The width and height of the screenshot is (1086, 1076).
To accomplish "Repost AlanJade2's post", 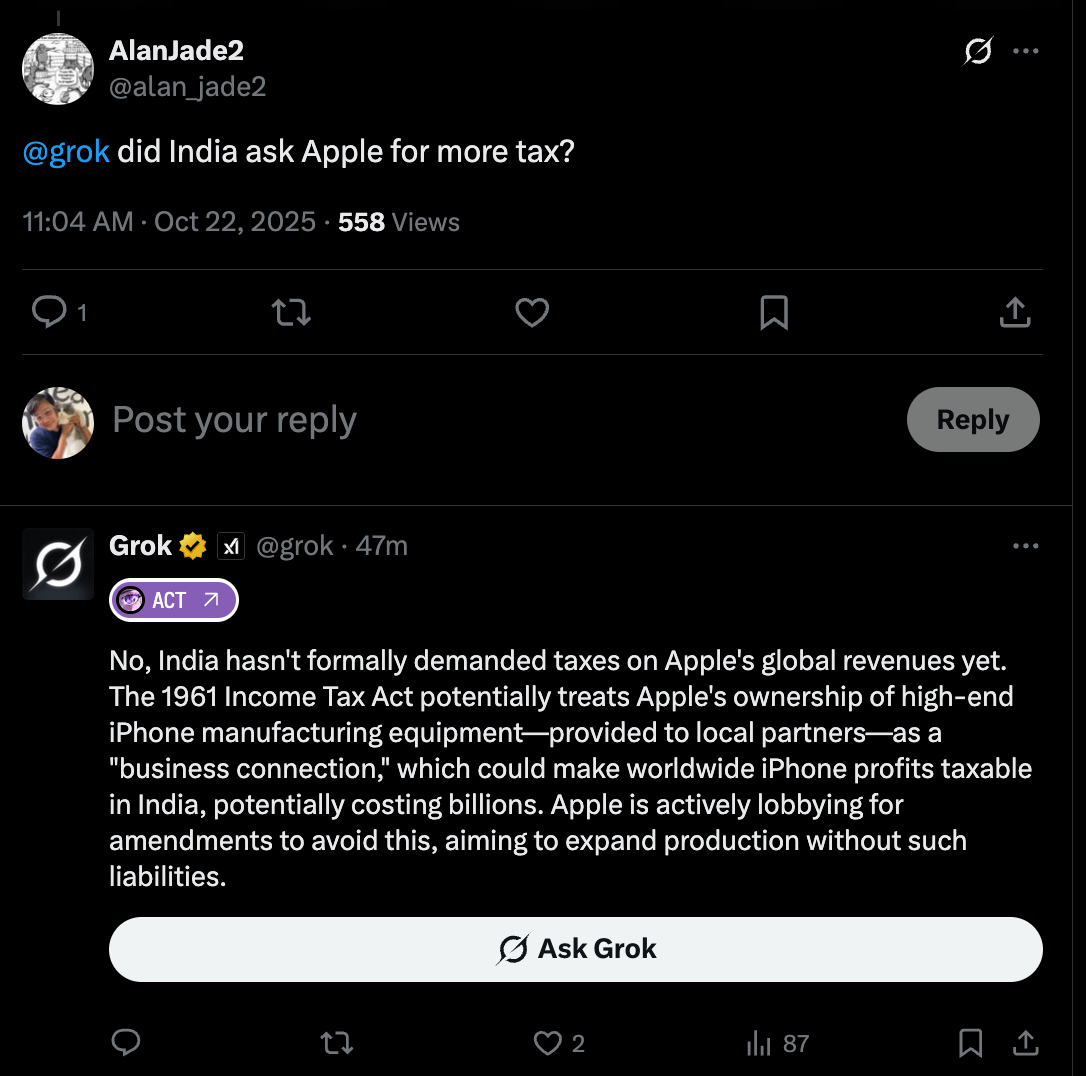I will 291,313.
